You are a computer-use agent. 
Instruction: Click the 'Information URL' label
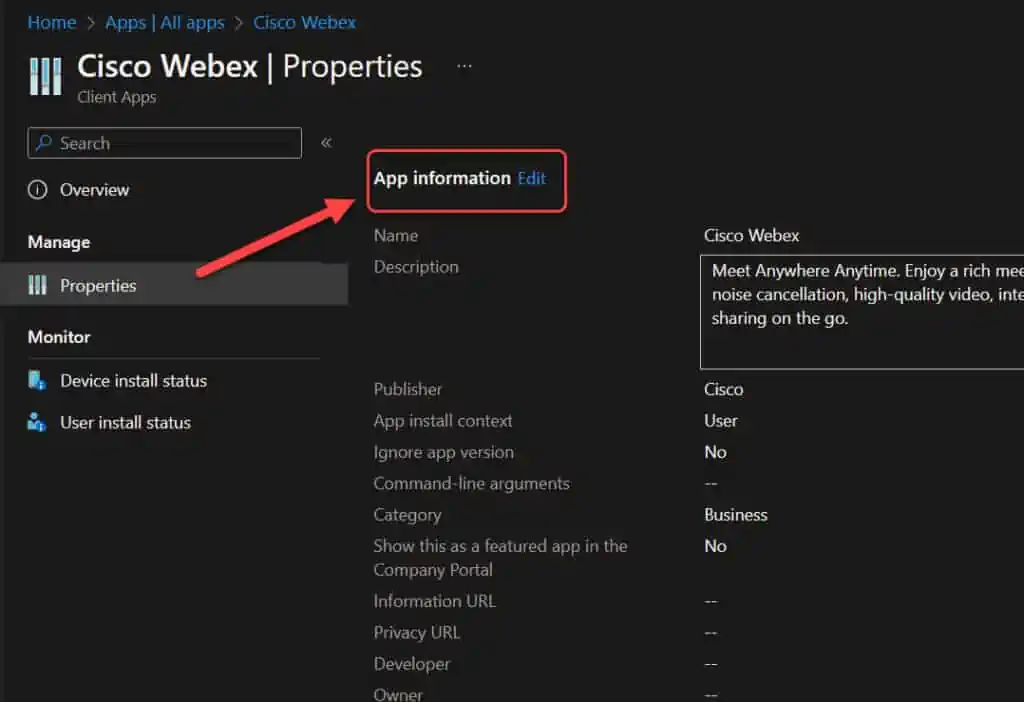pos(434,601)
